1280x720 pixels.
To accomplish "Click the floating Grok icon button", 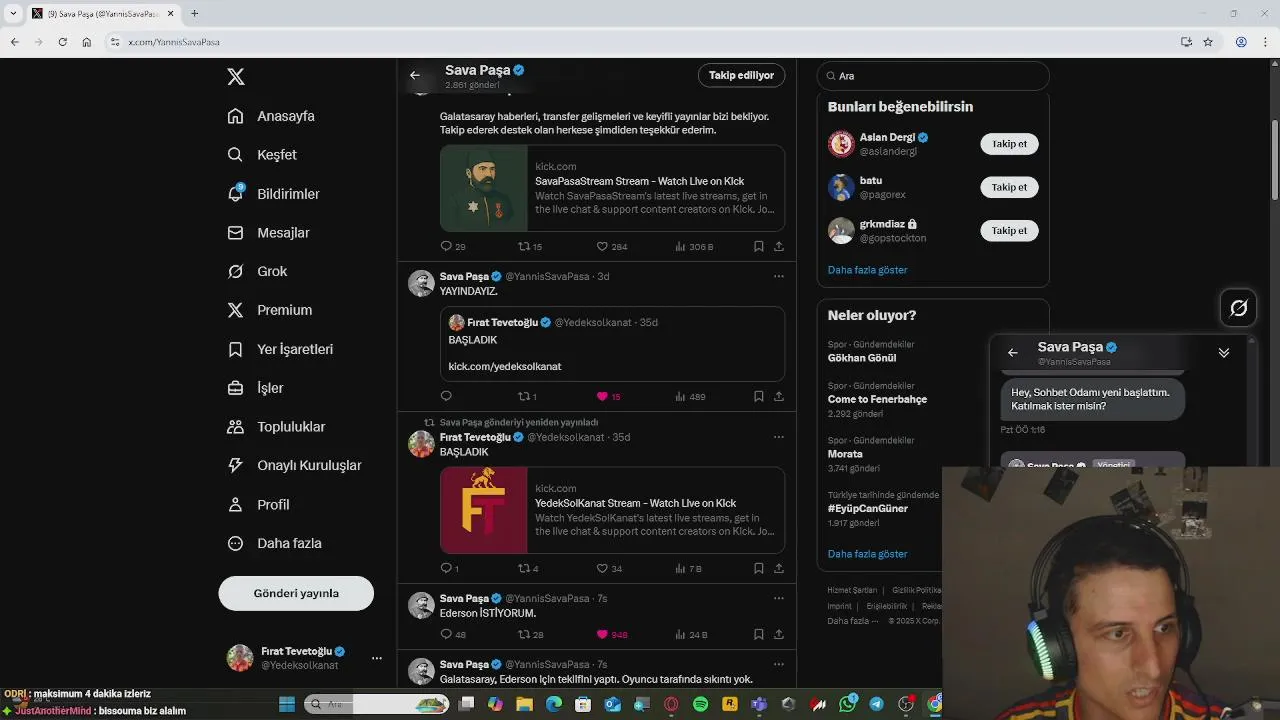I will pos(1238,308).
